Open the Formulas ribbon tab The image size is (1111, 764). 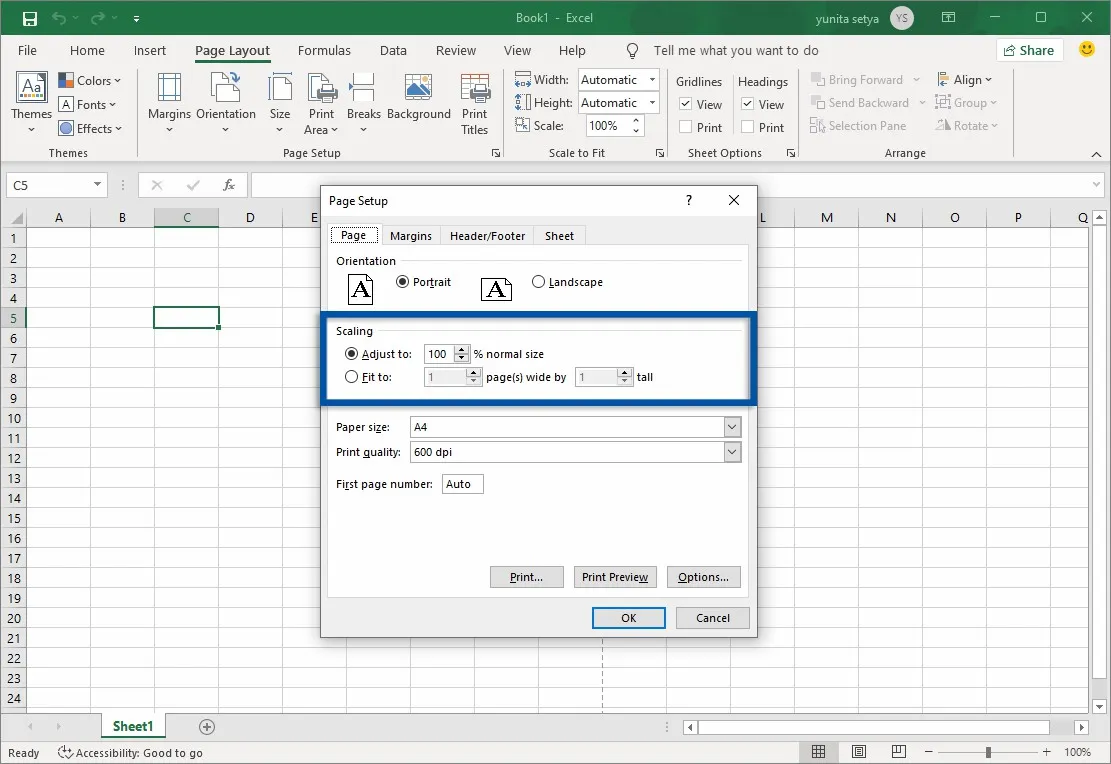point(324,50)
